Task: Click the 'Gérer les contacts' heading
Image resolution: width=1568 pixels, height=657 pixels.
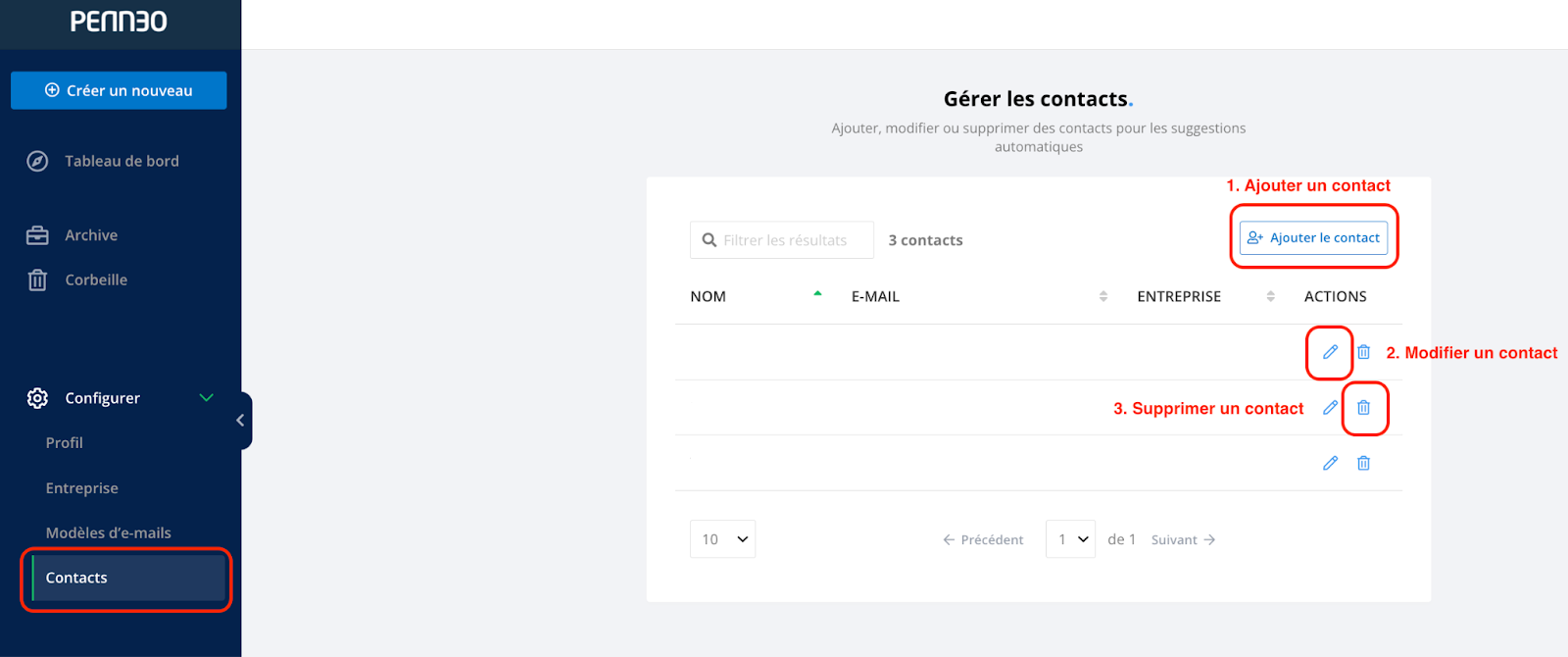Action: pos(1038,99)
